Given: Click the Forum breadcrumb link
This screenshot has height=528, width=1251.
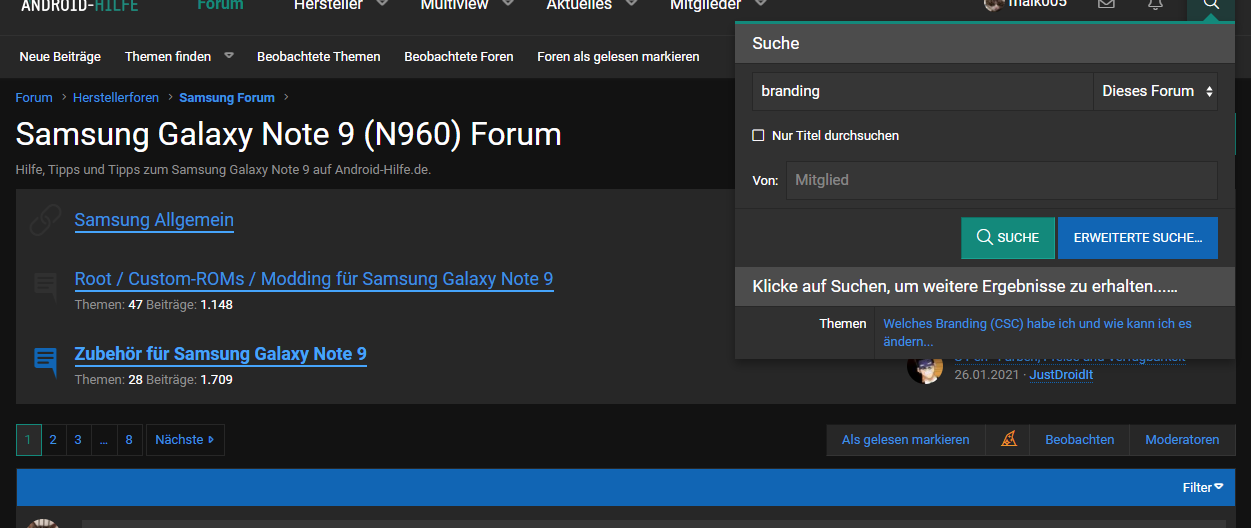Looking at the screenshot, I should pos(34,98).
